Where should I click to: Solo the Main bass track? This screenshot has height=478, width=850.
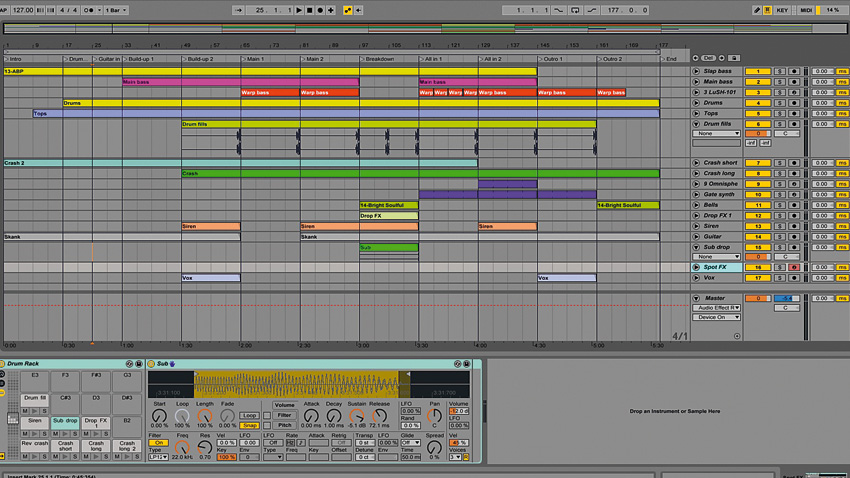pyautogui.click(x=779, y=82)
